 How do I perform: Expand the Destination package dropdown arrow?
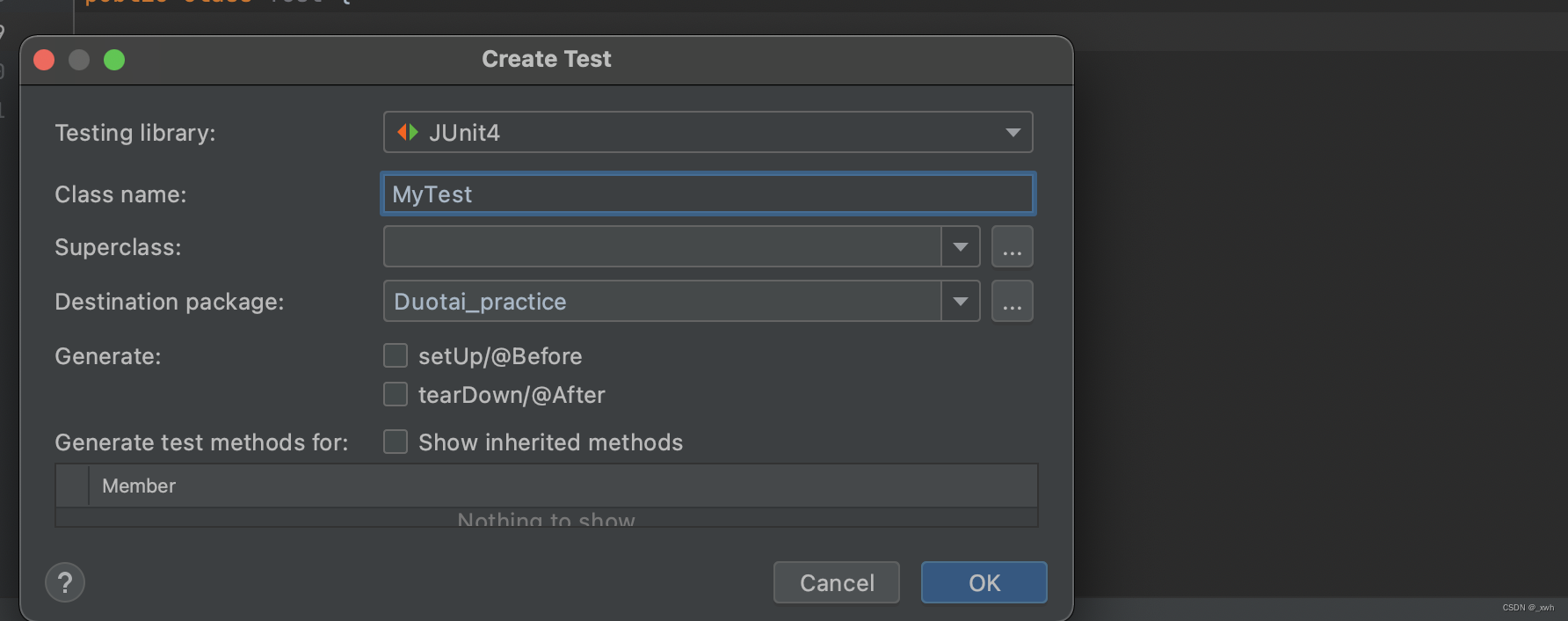(x=961, y=302)
